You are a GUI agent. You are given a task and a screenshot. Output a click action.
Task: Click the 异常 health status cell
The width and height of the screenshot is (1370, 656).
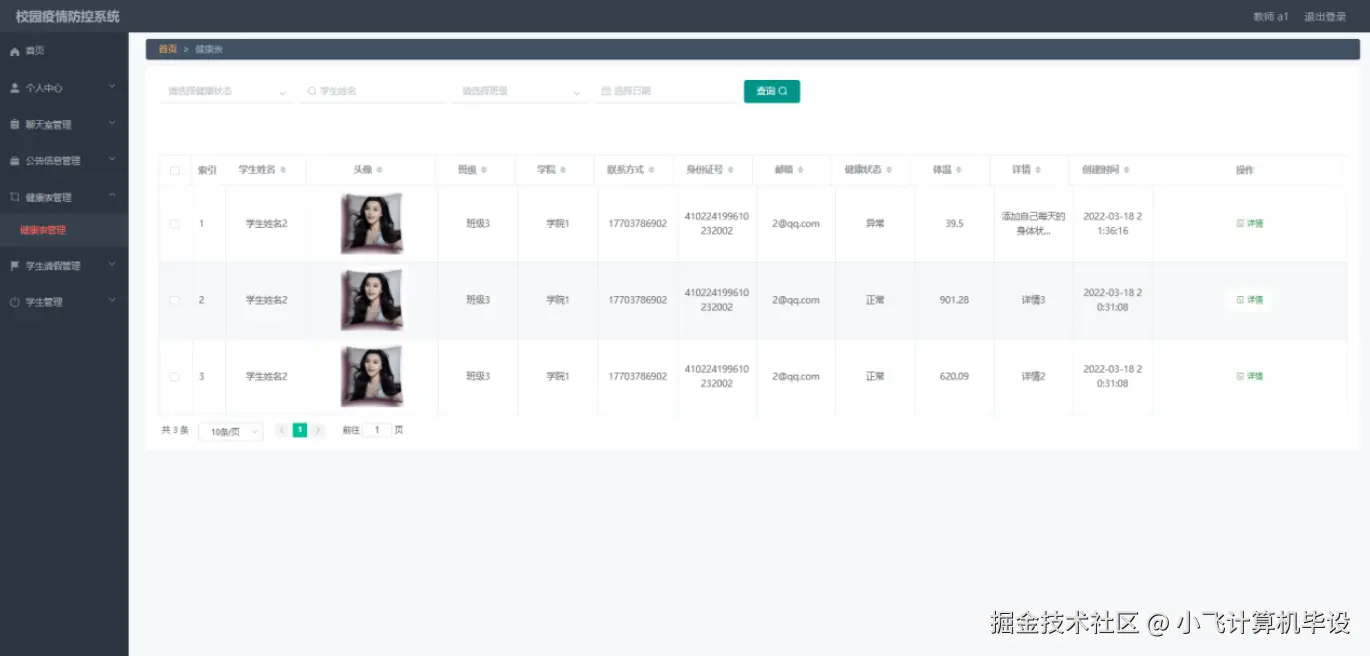click(875, 224)
